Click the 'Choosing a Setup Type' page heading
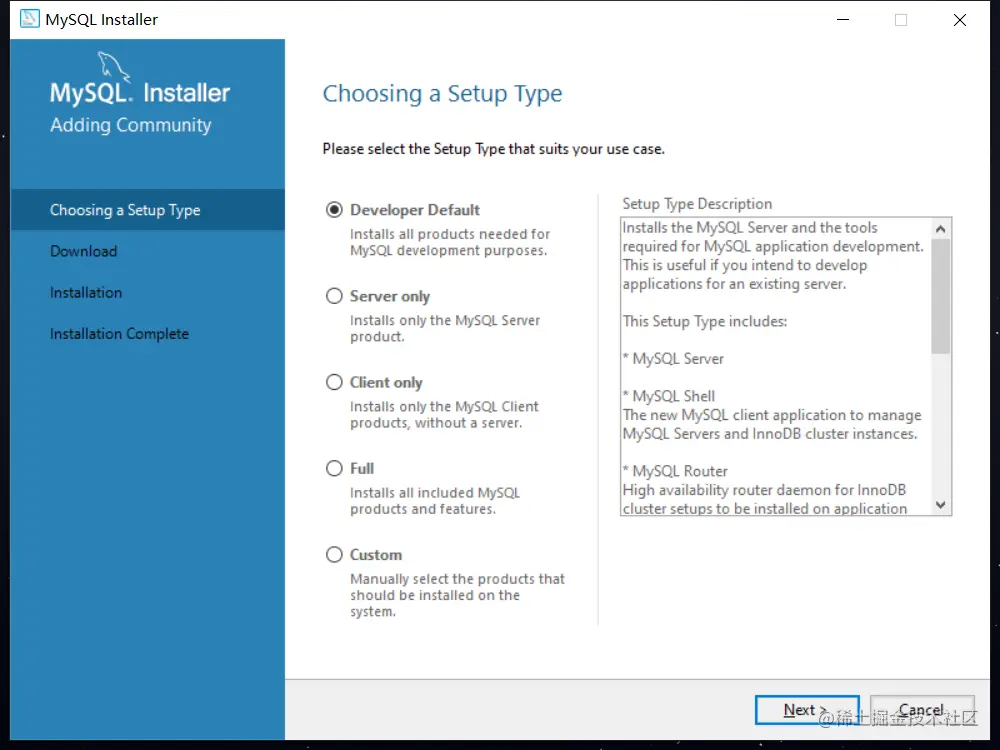Screen dimensions: 1000x750 pyautogui.click(x=442, y=94)
